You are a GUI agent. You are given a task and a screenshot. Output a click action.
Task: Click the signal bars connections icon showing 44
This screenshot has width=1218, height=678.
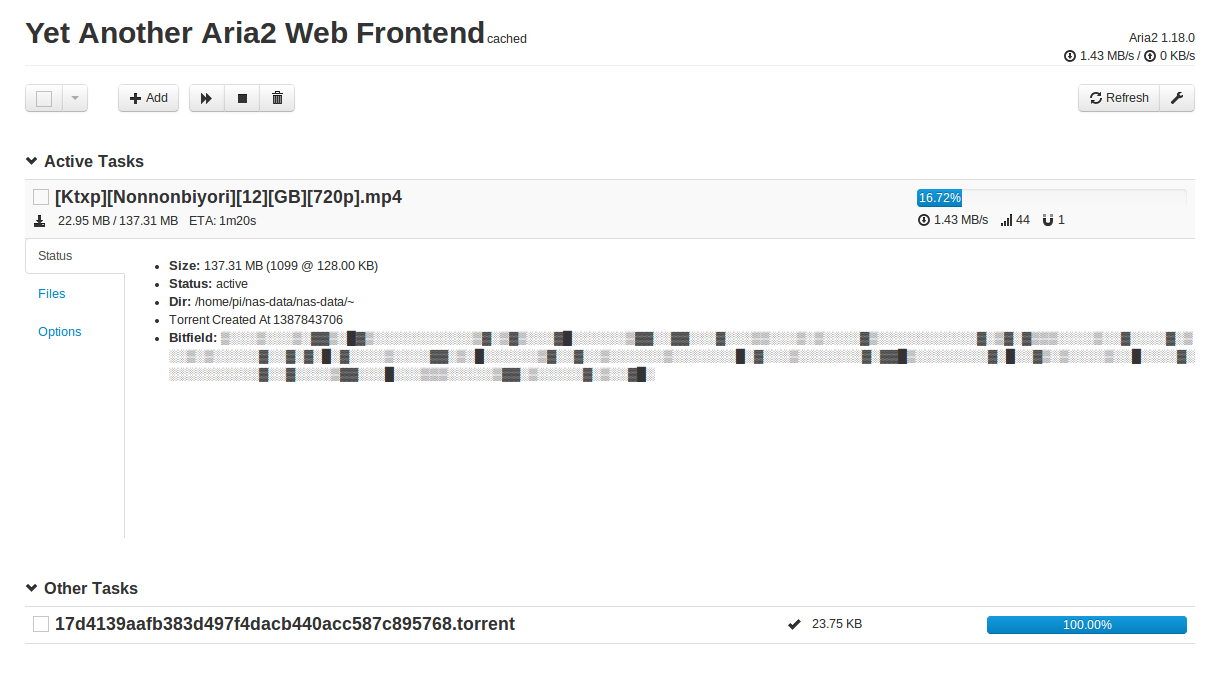(1006, 220)
